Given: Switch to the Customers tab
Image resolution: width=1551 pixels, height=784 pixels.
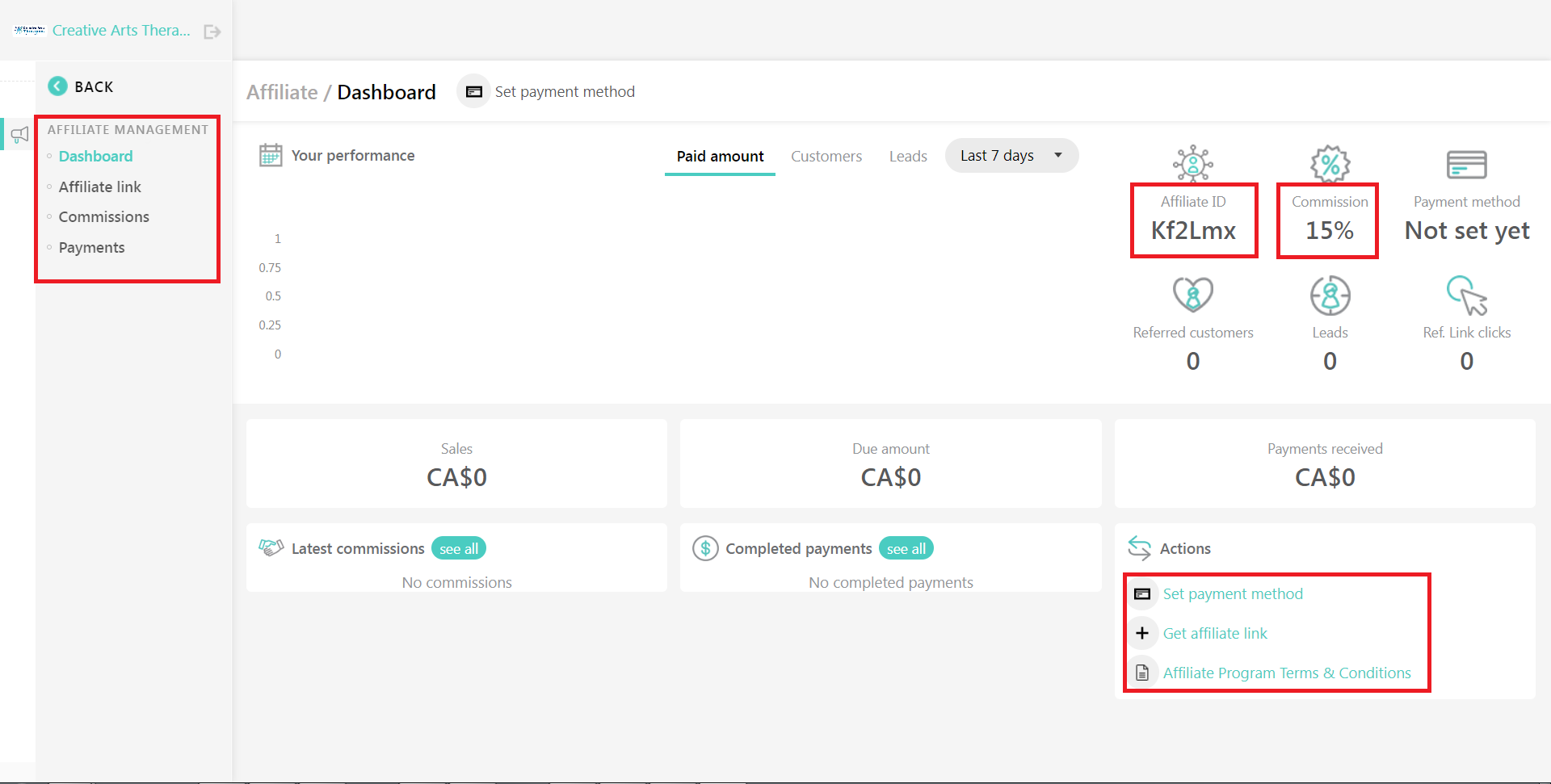Looking at the screenshot, I should point(826,157).
